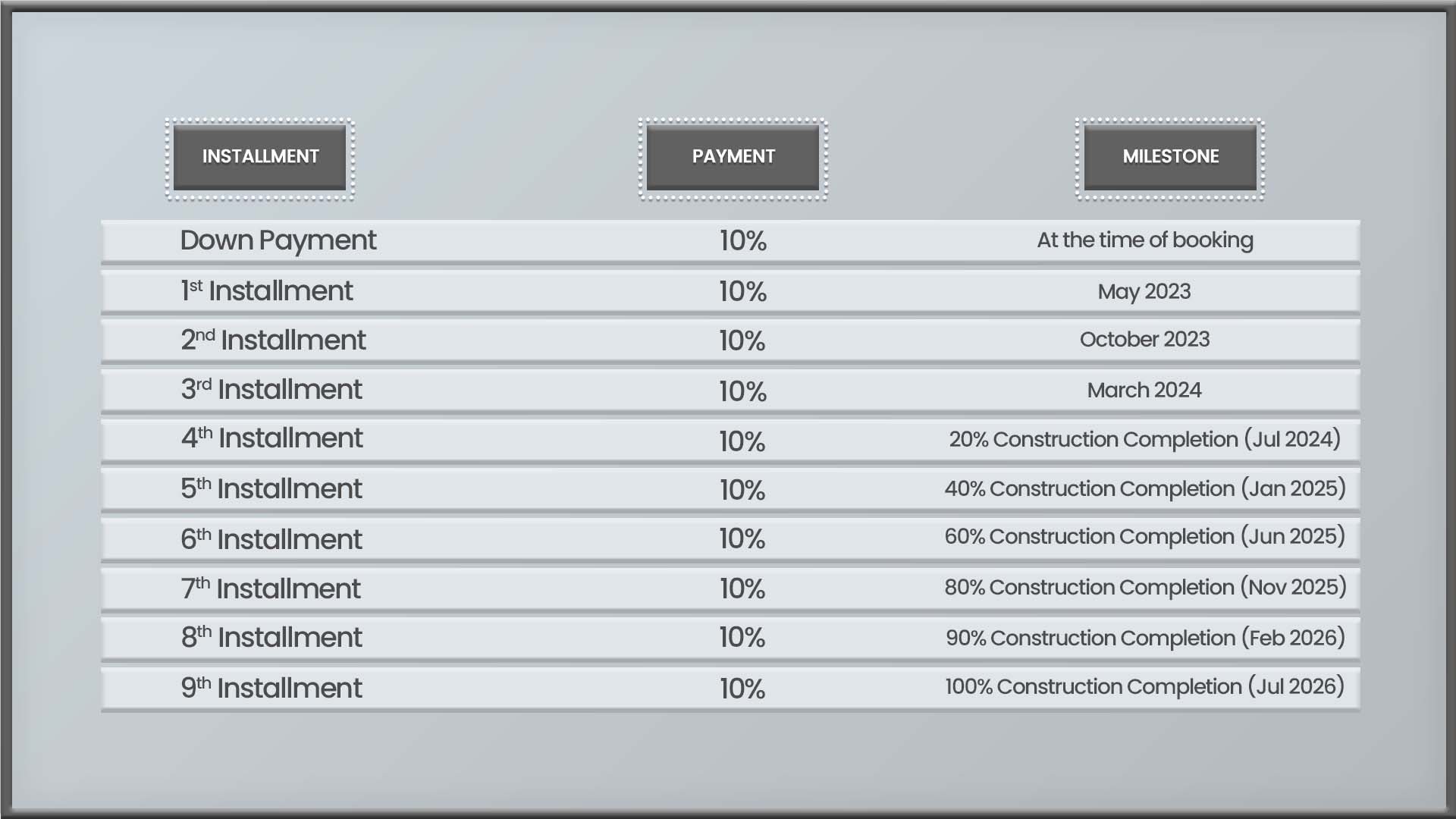Click the October 2023 milestone text

pos(1144,340)
